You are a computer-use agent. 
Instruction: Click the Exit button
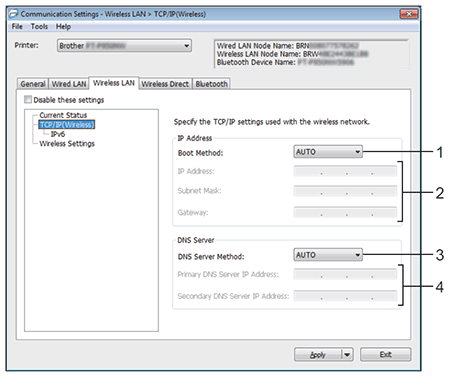point(385,355)
